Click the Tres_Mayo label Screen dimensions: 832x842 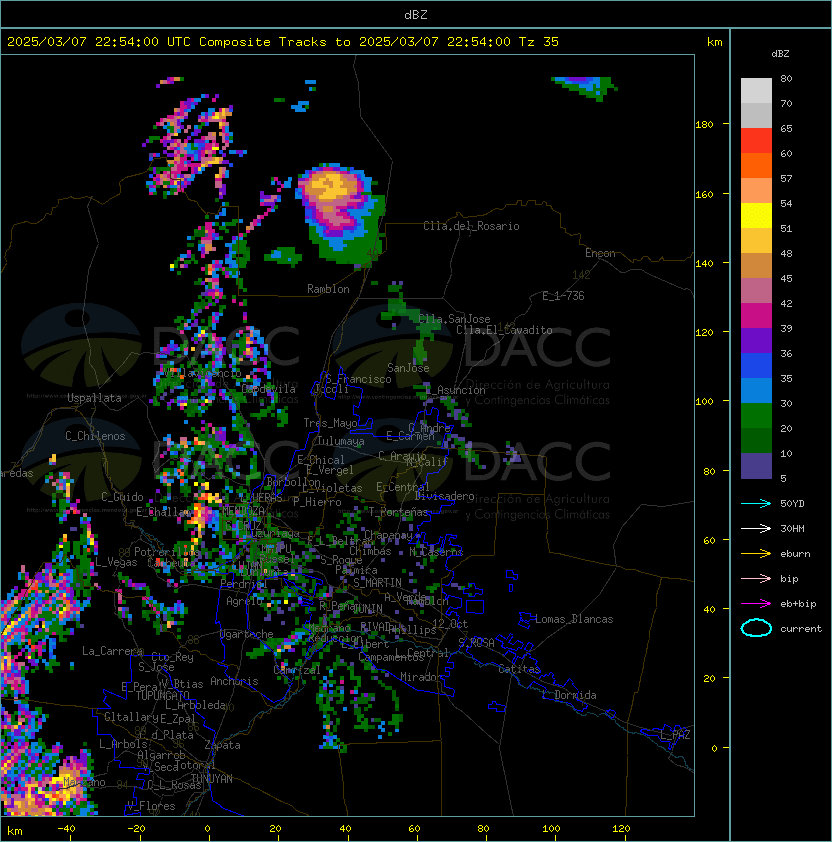(x=330, y=423)
